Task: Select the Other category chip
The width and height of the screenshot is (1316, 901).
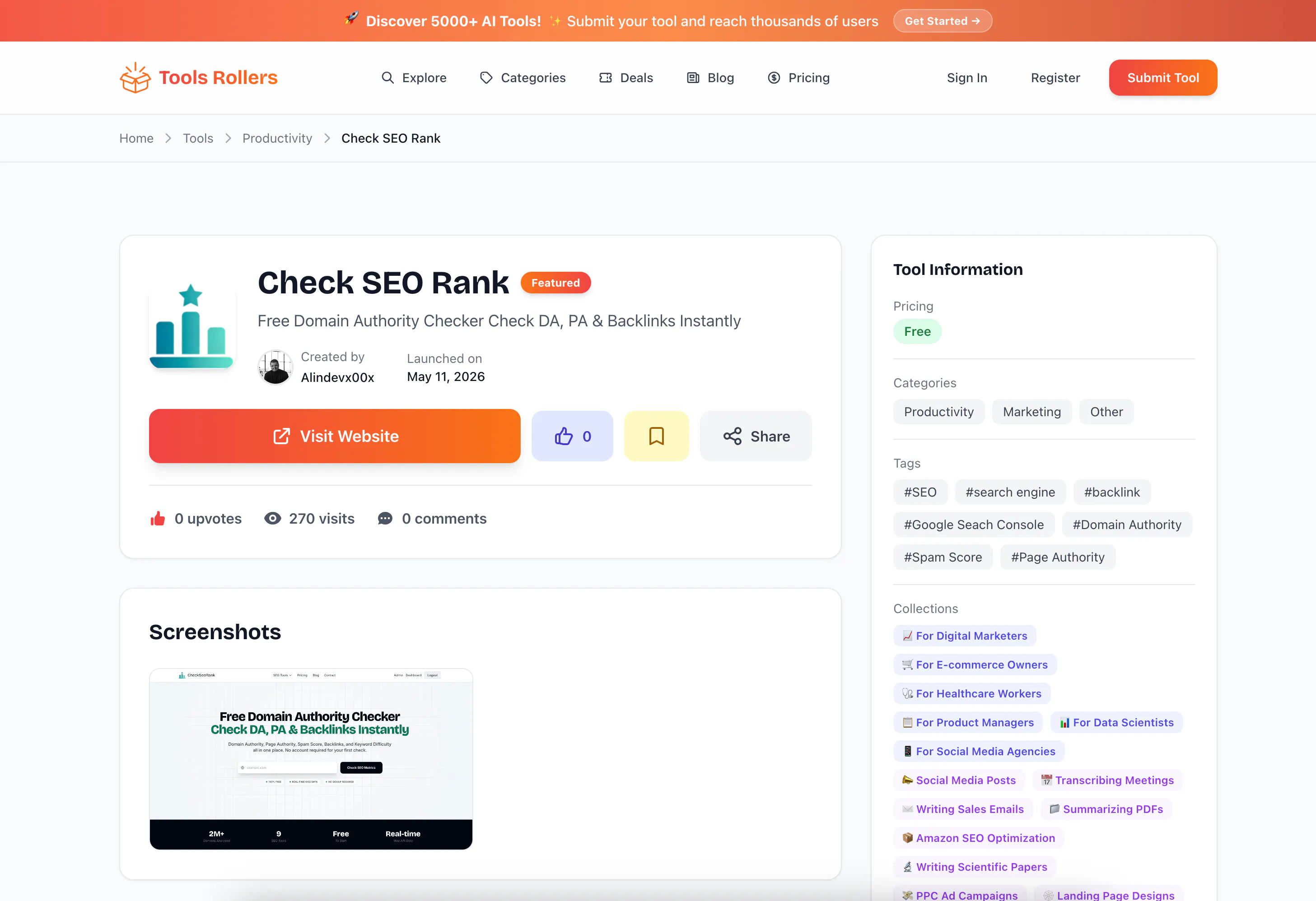Action: click(1106, 412)
